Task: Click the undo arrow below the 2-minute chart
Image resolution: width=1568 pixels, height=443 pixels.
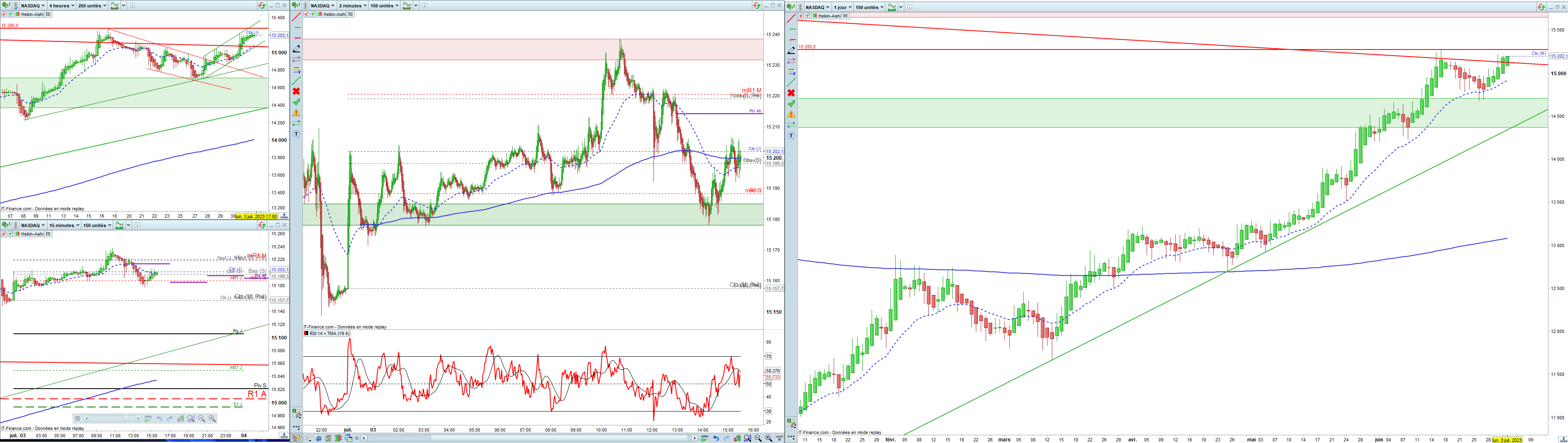Action: coord(716,438)
